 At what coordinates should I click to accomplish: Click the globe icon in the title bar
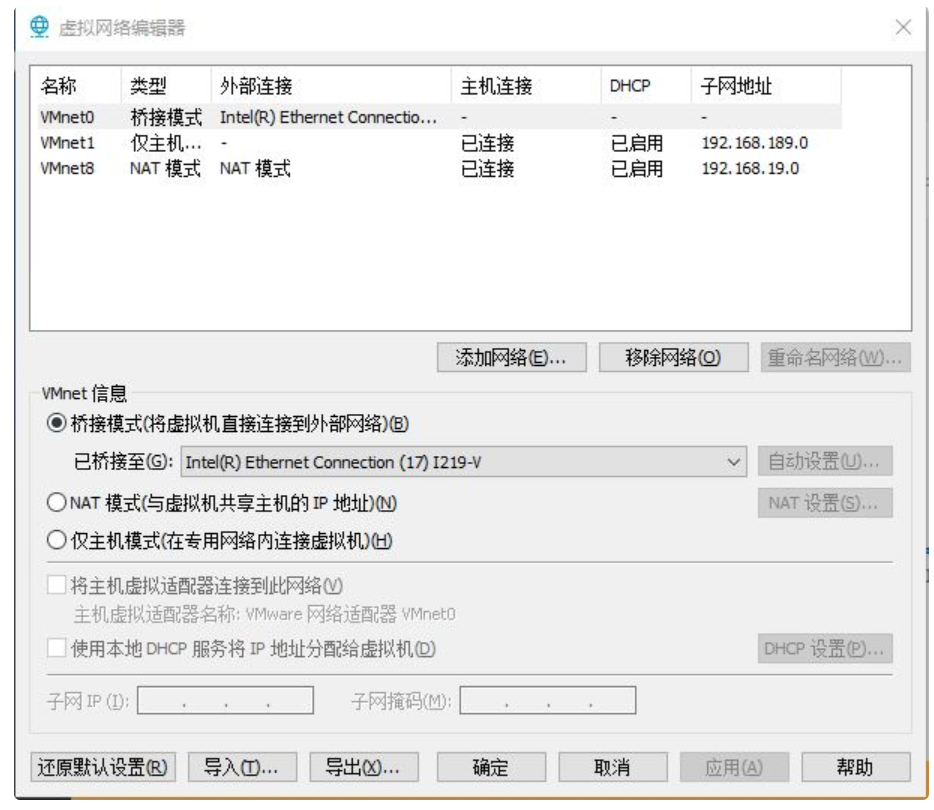(39, 27)
